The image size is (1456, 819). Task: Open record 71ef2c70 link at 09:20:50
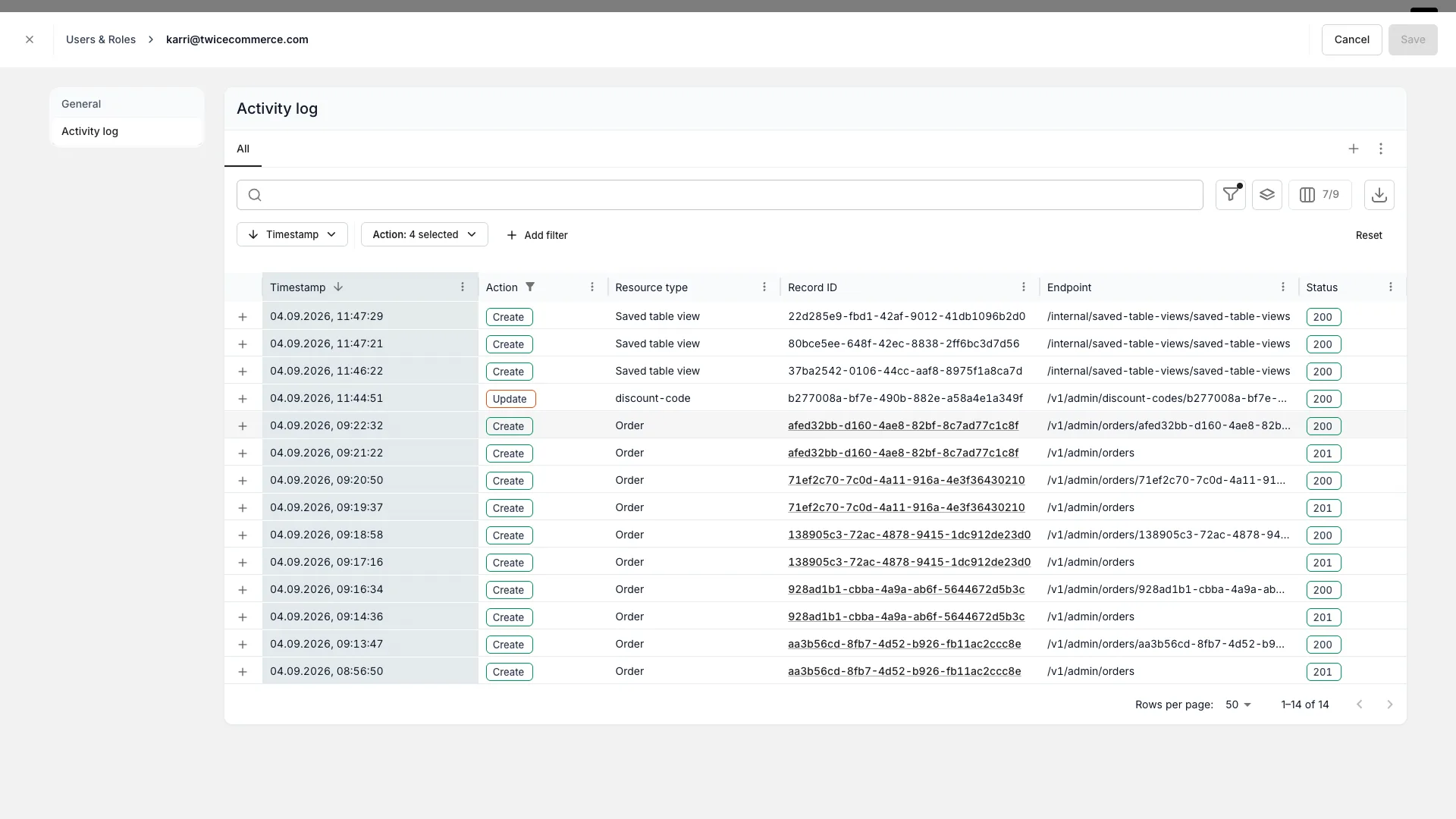pyautogui.click(x=906, y=480)
